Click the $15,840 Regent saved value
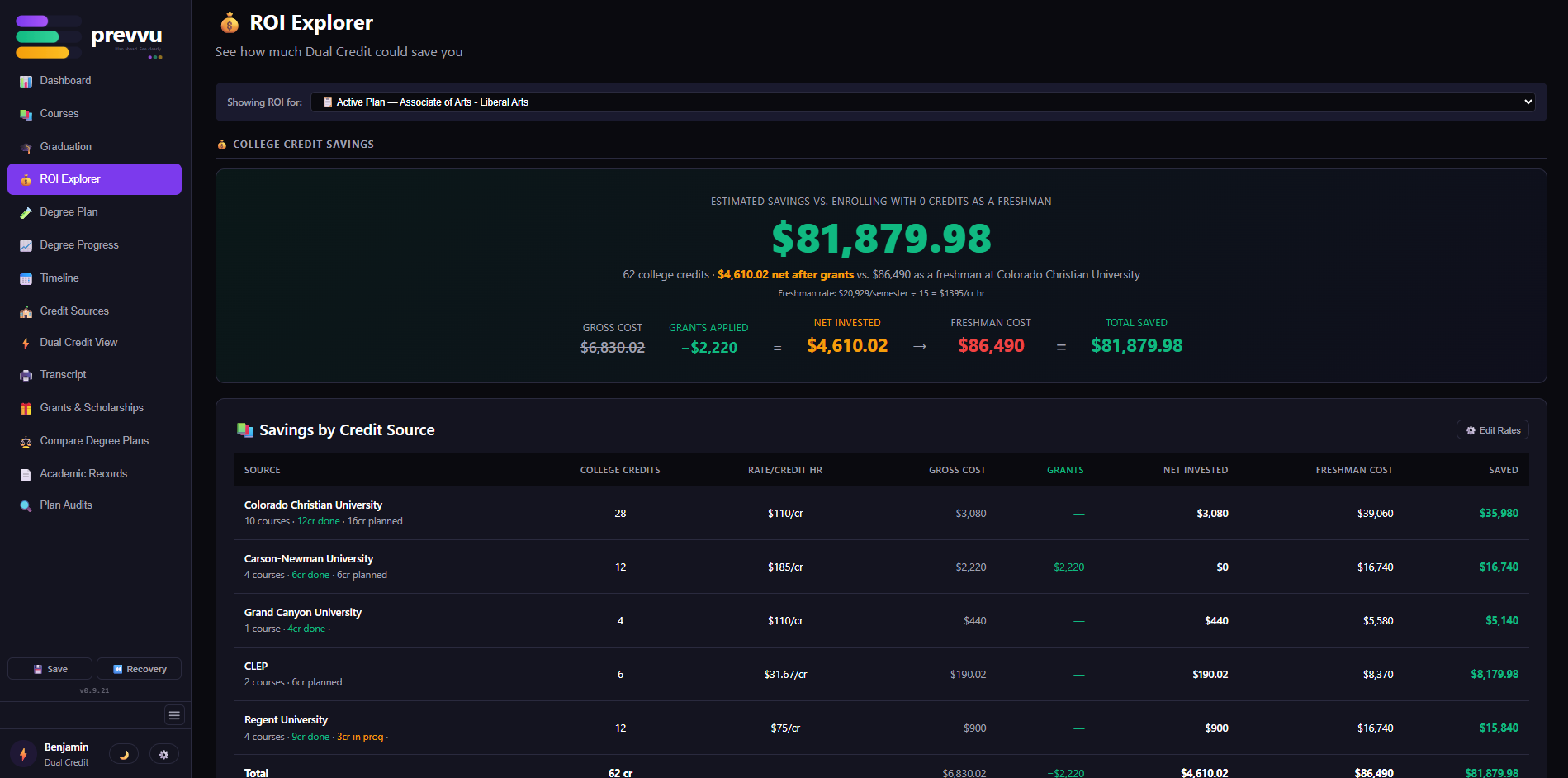The image size is (1568, 778). (1499, 728)
